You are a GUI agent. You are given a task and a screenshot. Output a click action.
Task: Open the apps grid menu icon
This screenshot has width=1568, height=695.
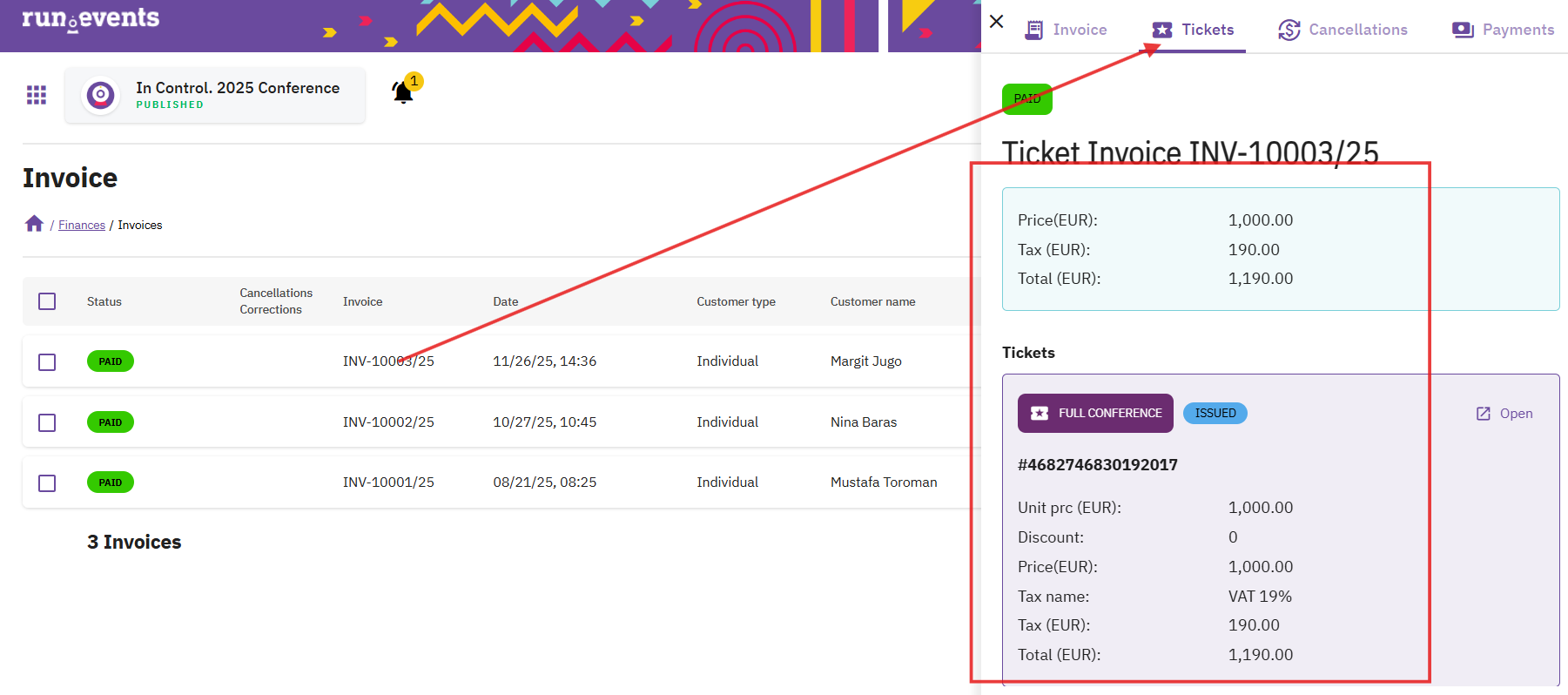click(x=37, y=95)
